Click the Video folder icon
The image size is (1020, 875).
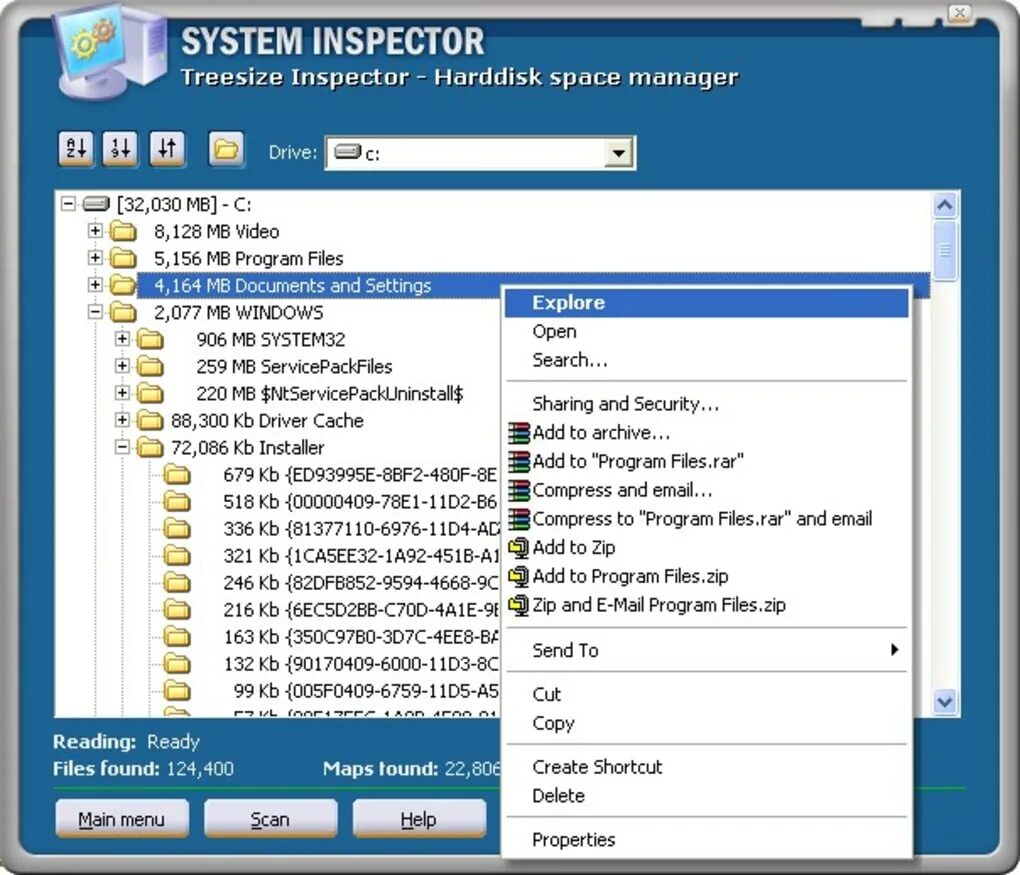pos(123,231)
